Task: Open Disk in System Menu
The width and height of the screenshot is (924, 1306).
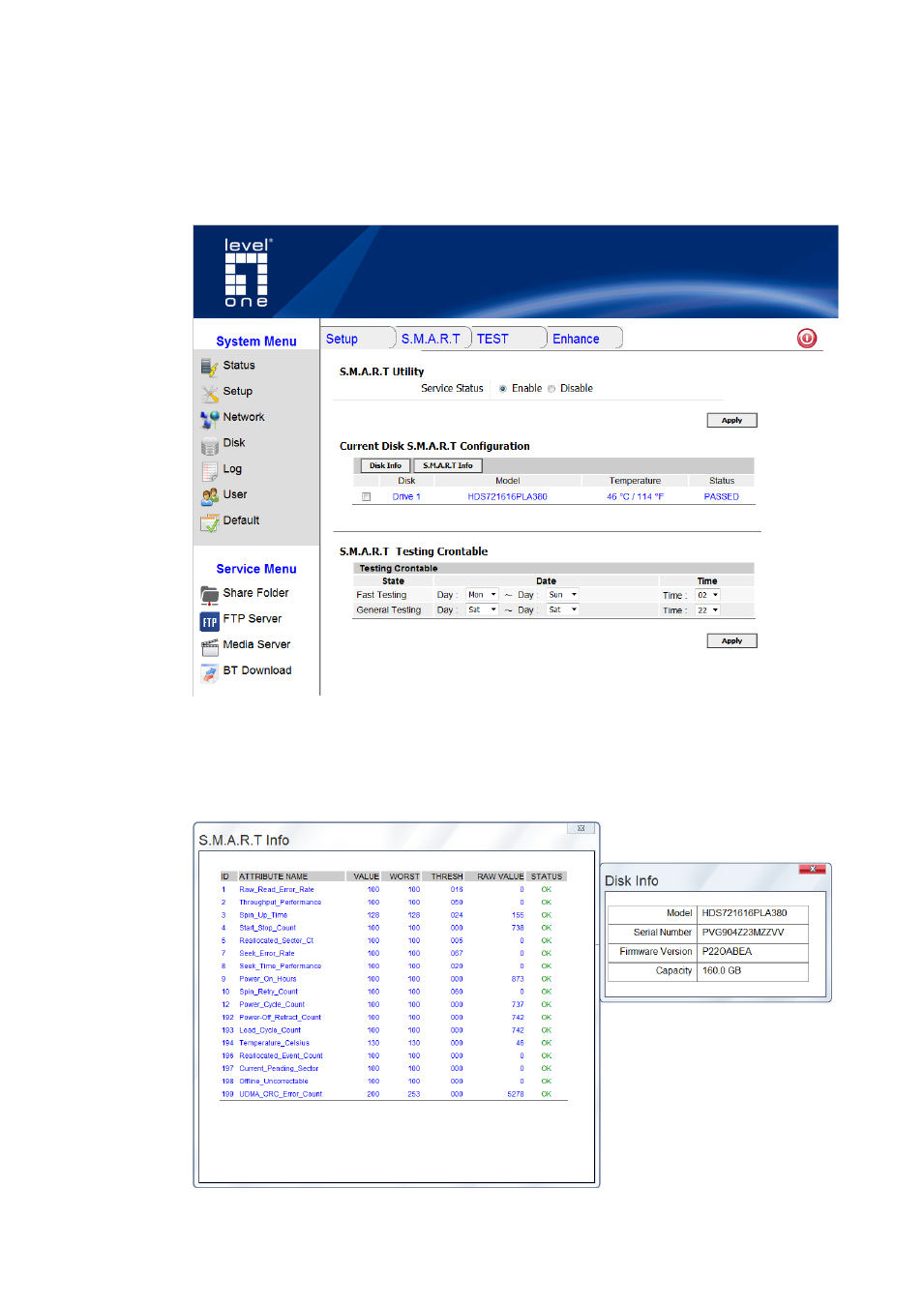Action: (234, 443)
